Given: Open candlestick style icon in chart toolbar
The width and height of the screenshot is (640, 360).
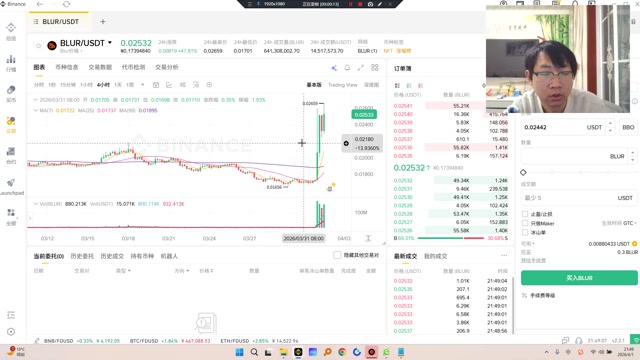Looking at the screenshot, I should [182, 85].
